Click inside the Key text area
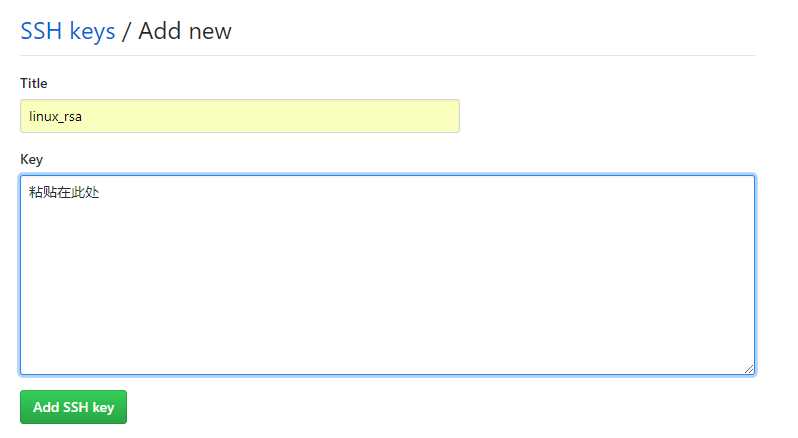This screenshot has width=798, height=438. pyautogui.click(x=387, y=275)
